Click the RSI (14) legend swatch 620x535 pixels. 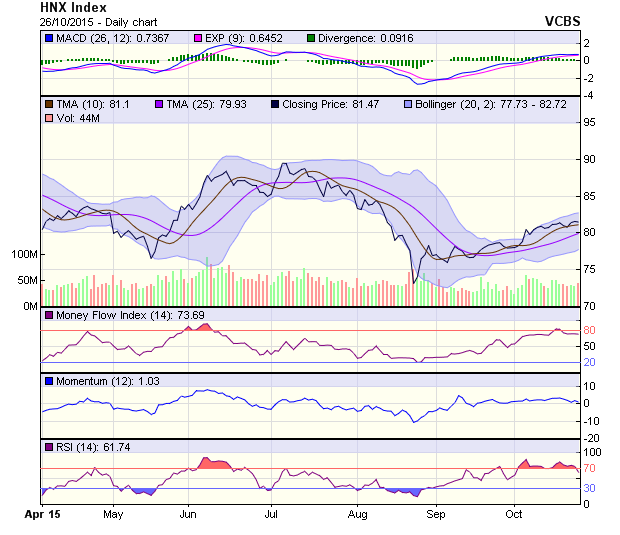click(x=49, y=447)
